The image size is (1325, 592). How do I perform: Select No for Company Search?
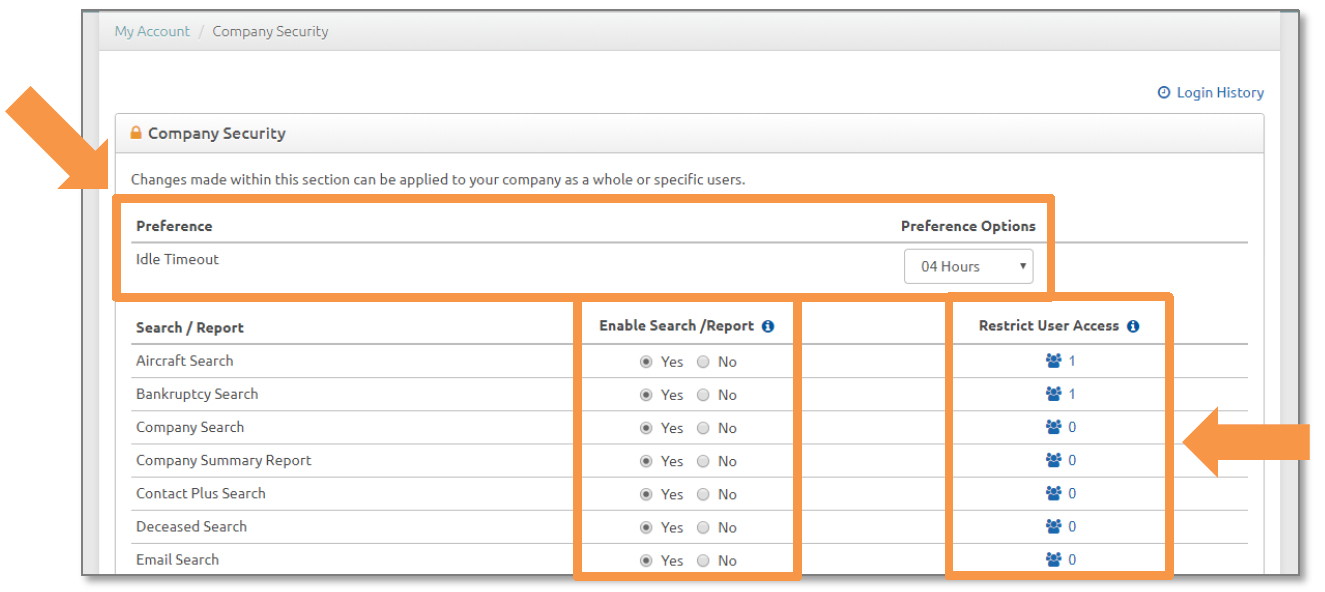click(x=703, y=428)
